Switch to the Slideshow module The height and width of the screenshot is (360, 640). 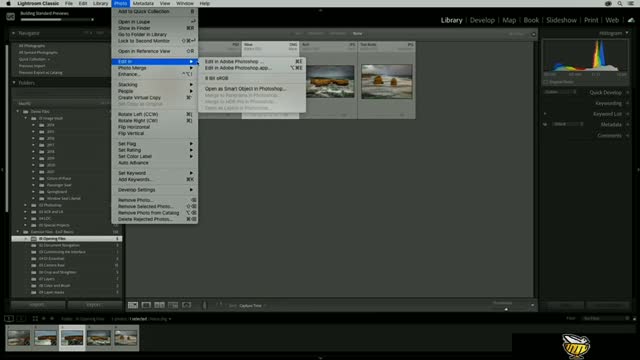(561, 20)
